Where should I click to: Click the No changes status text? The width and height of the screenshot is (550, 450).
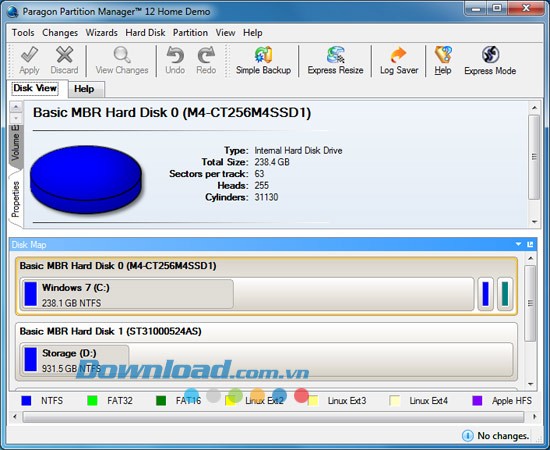point(503,436)
